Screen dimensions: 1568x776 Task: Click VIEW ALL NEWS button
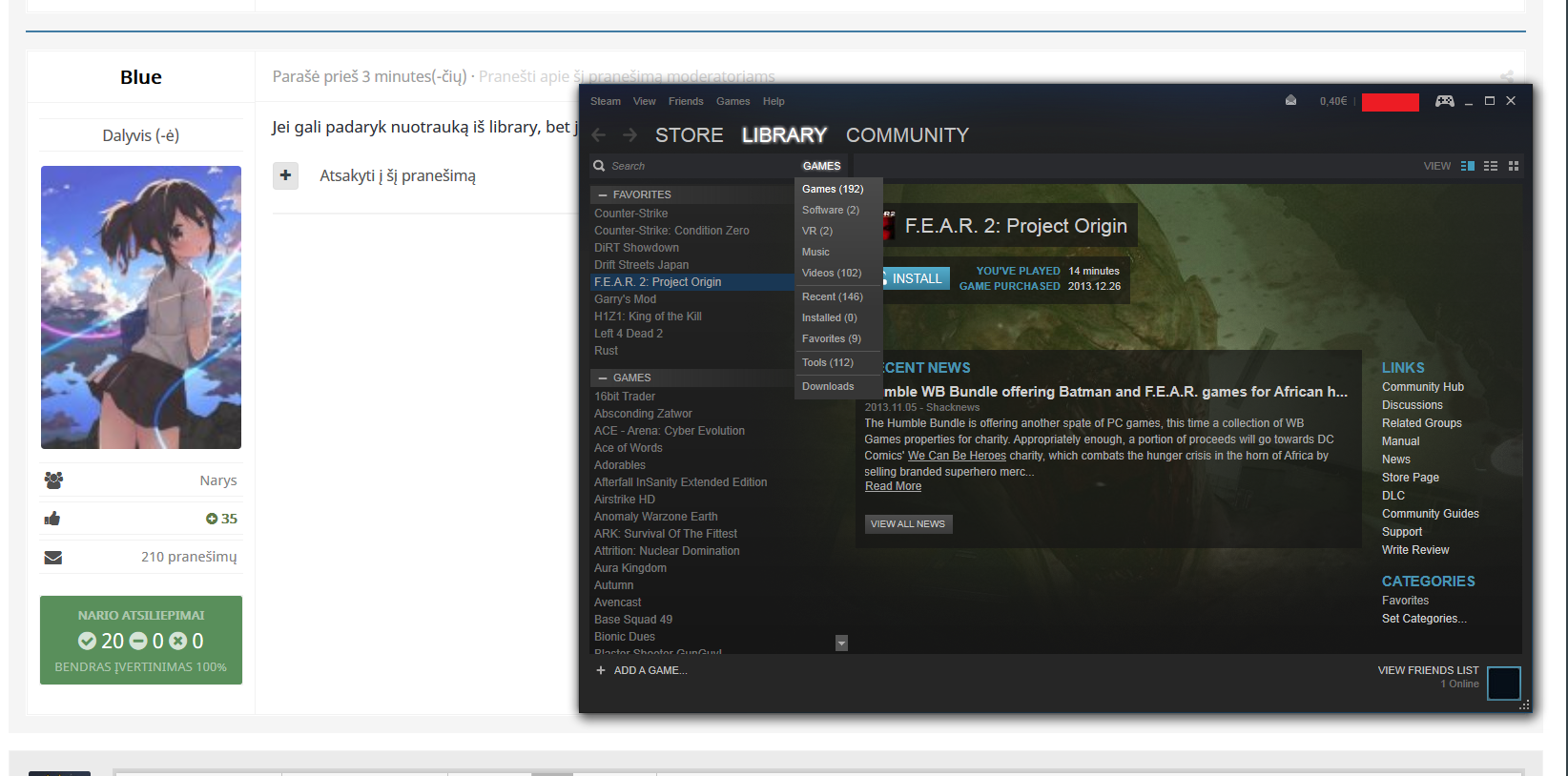pyautogui.click(x=908, y=524)
